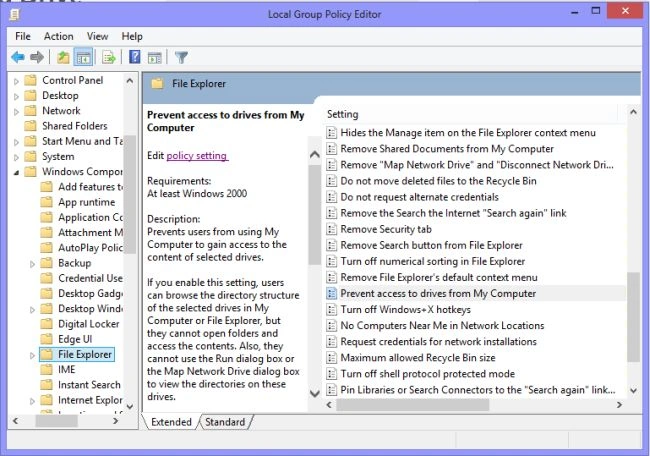Viewport: 650px width, 456px height.
Task: Click settings list vertical scrollbar down arrow
Action: tap(633, 390)
